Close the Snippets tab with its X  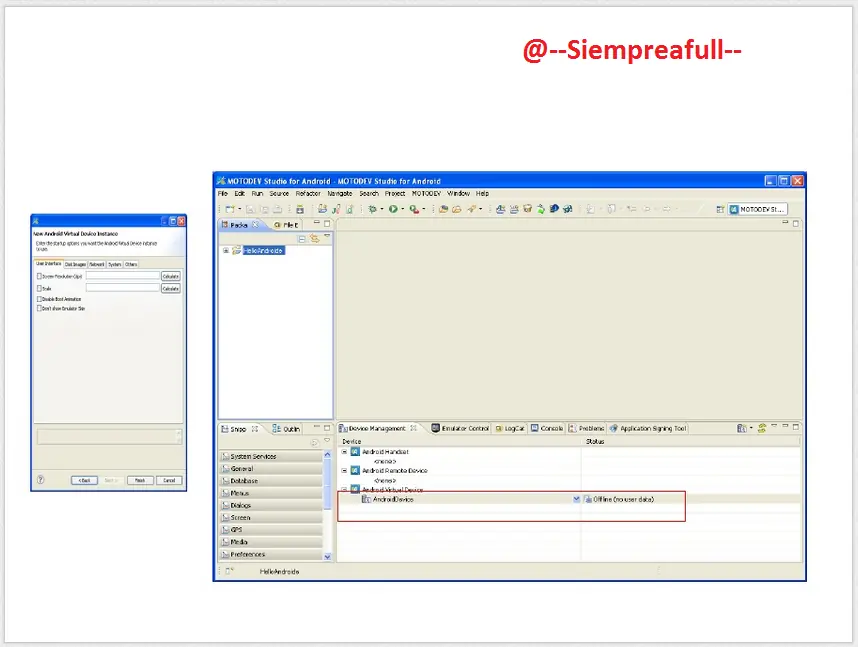click(x=254, y=429)
